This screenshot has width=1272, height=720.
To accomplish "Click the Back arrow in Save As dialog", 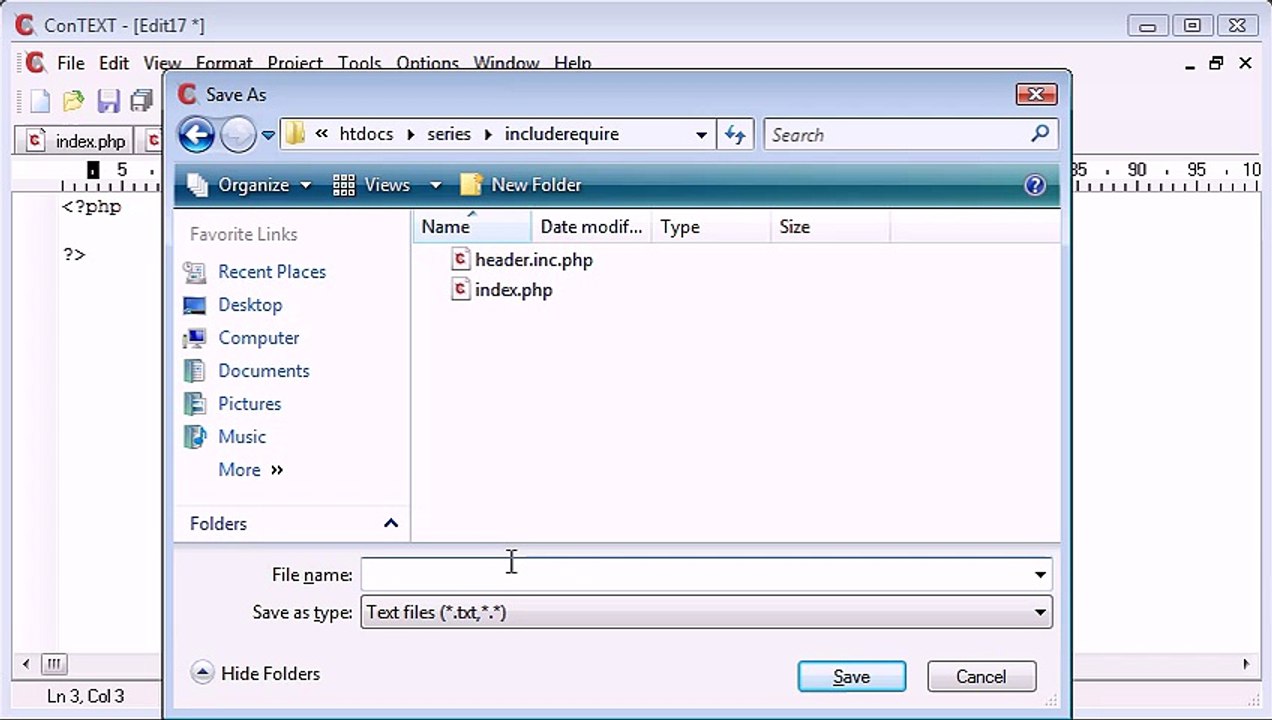I will pos(196,134).
